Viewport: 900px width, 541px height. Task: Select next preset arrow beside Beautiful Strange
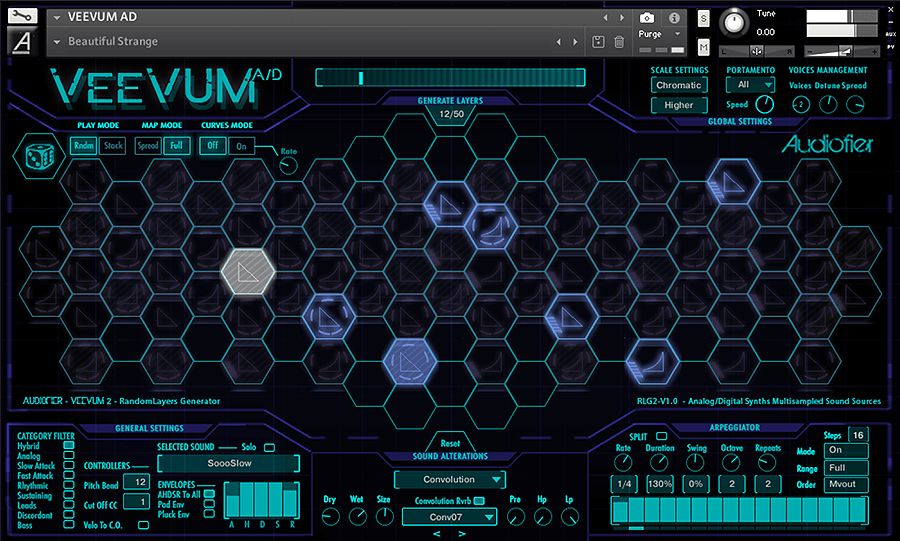(575, 42)
